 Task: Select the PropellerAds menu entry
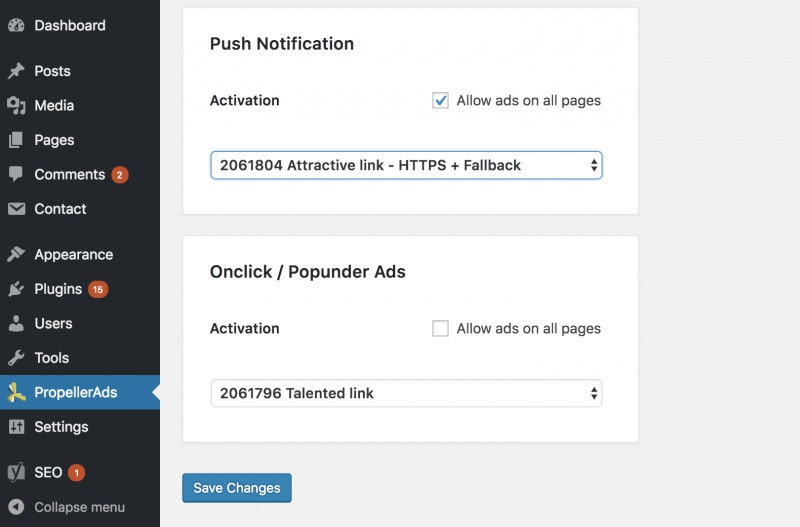coord(75,392)
